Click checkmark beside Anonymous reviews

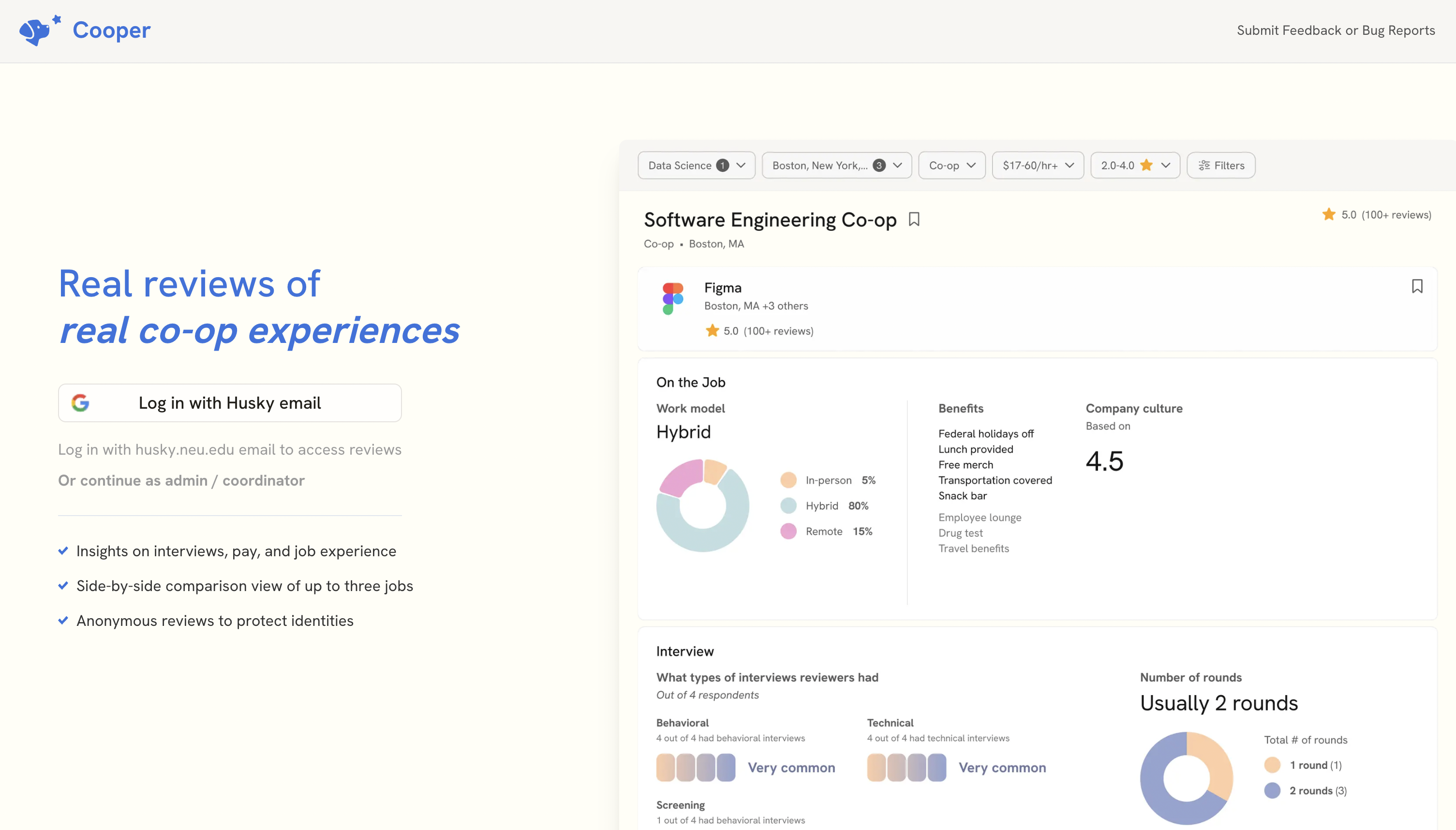(x=63, y=620)
